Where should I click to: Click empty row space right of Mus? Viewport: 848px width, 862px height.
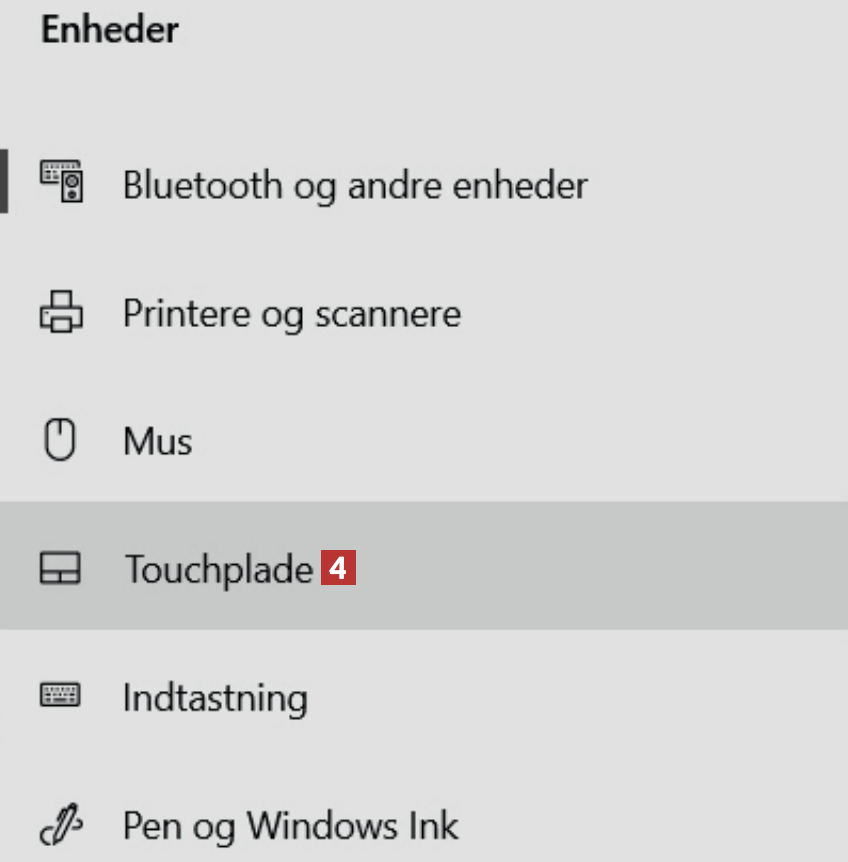[x=520, y=441]
